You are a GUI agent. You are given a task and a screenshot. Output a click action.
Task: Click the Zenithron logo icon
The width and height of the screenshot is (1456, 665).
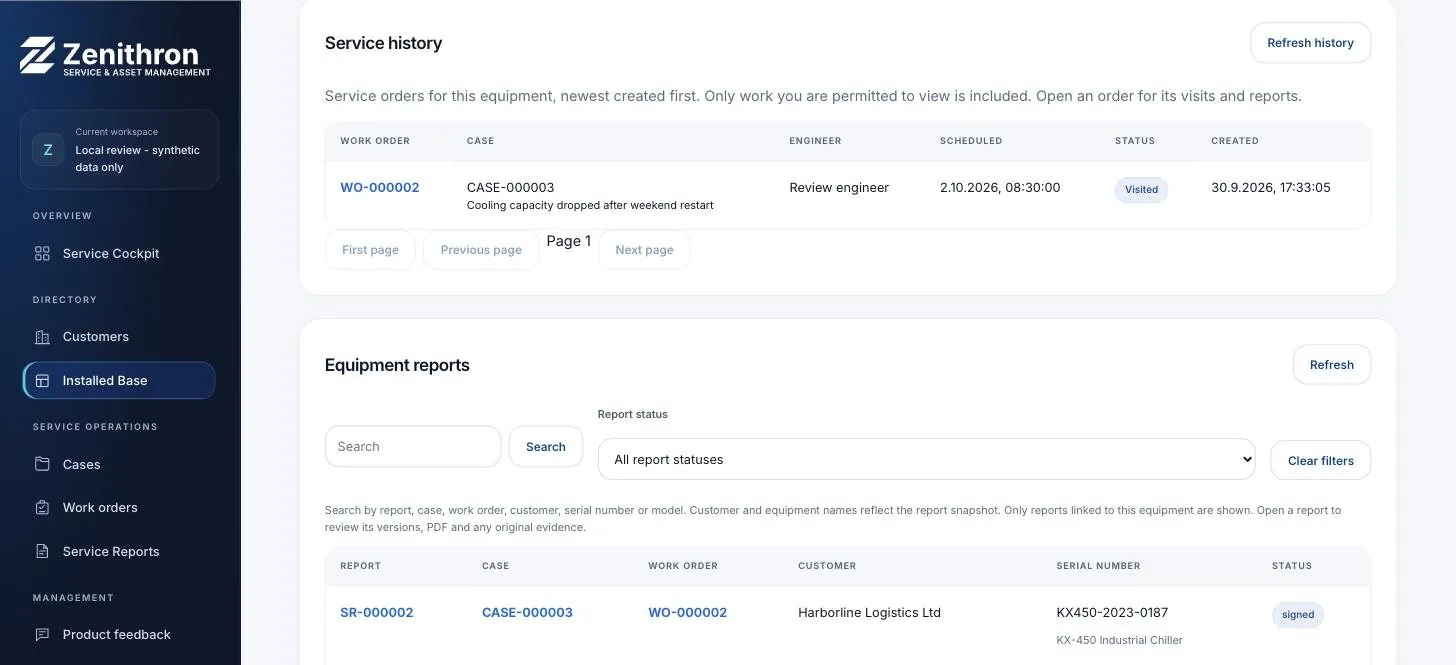[x=37, y=56]
